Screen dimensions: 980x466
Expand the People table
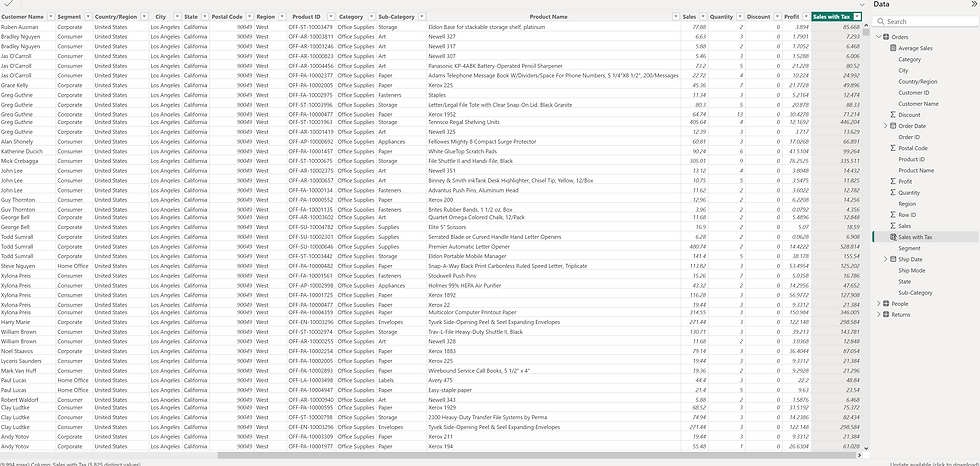pos(879,304)
